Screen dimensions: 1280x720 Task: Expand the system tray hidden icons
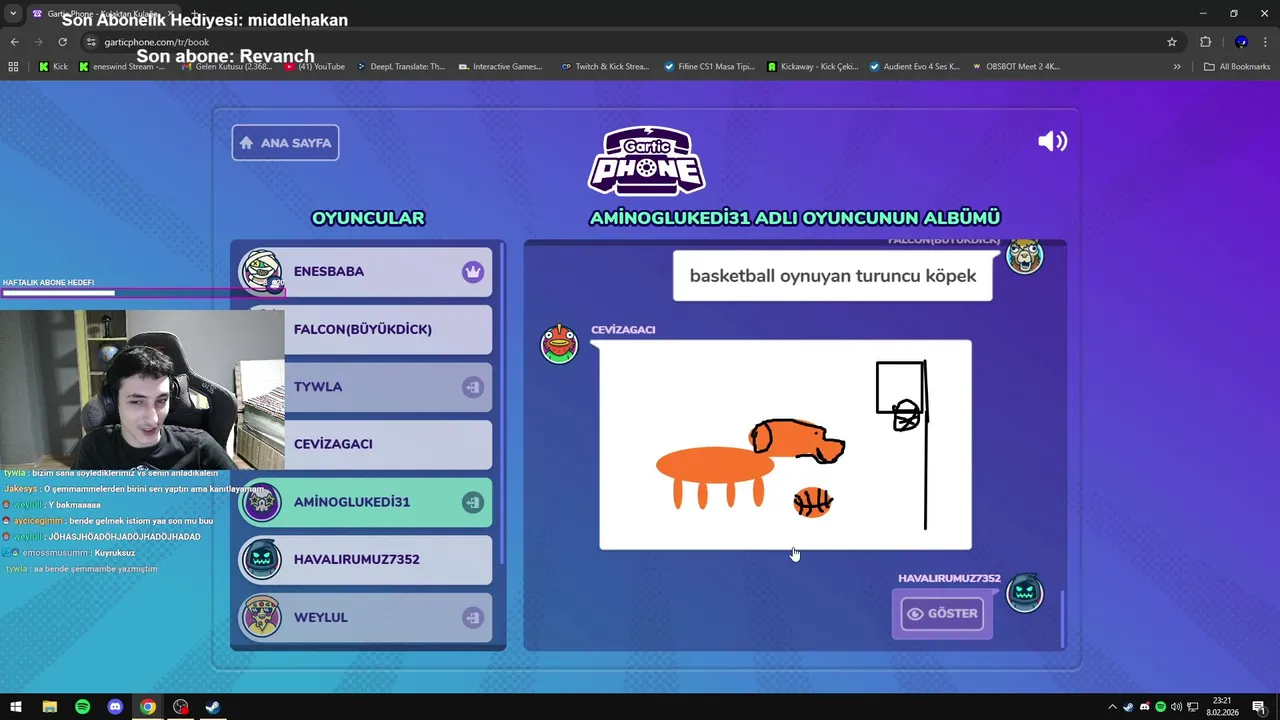(1112, 707)
